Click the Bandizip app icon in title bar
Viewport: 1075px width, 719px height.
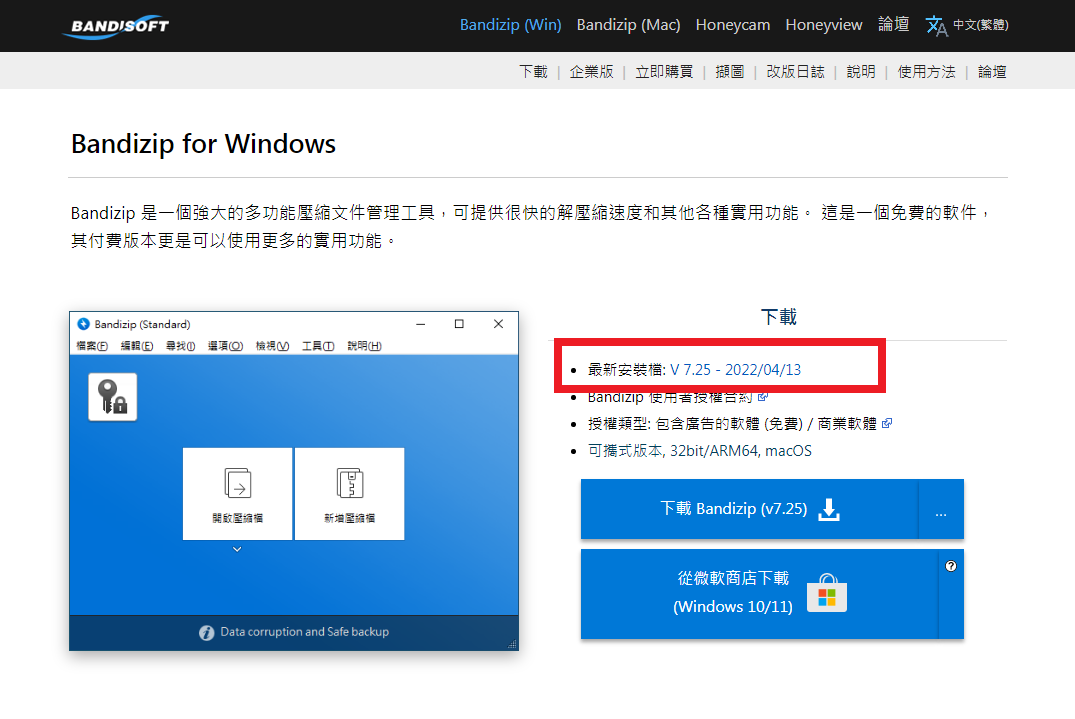pos(84,324)
